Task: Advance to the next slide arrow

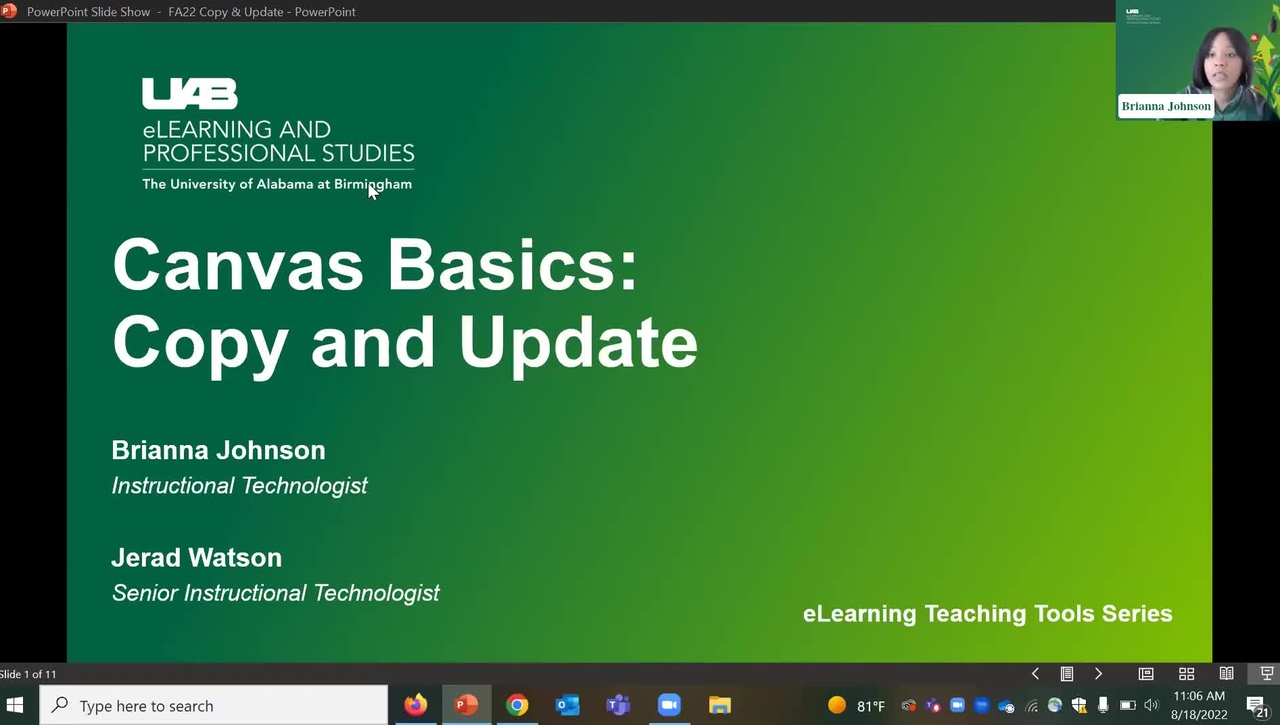Action: 1098,674
